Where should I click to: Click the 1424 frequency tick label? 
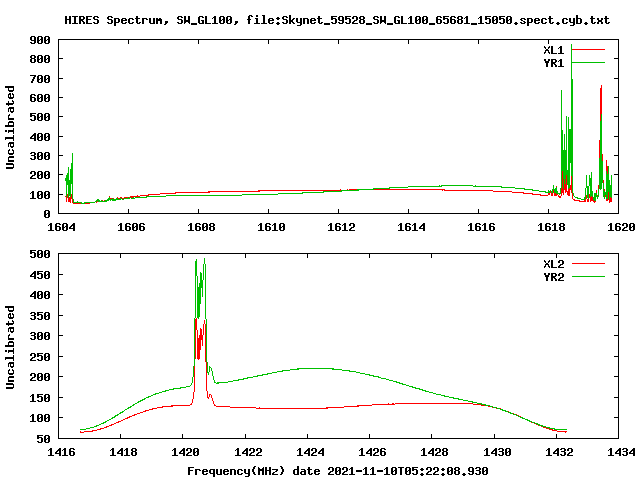tap(310, 452)
